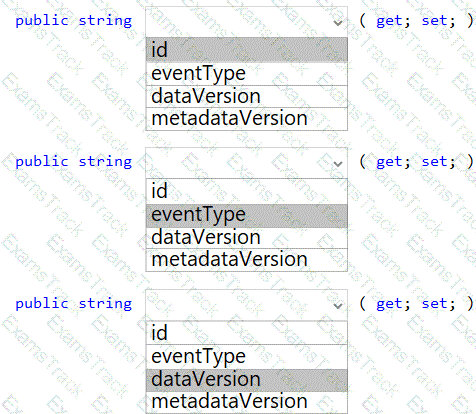This screenshot has width=476, height=414.
Task: Select metadataVersion in the first list
Action: pos(247,119)
